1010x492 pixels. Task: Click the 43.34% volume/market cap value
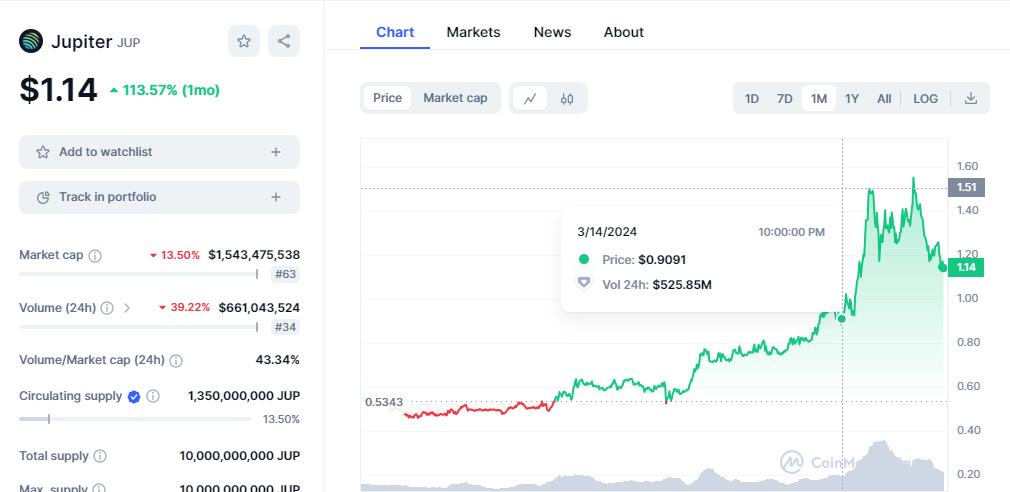point(278,360)
